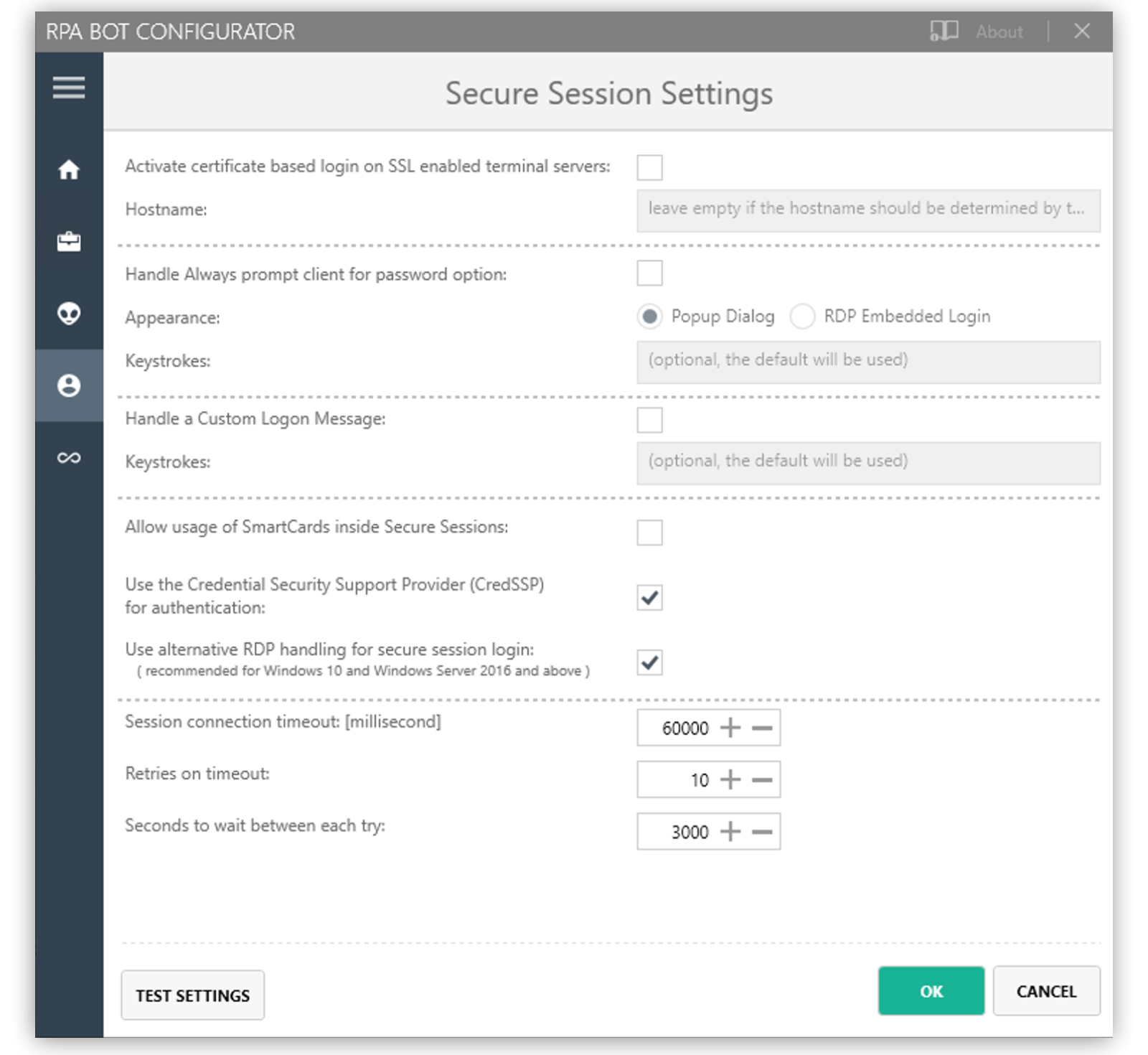Open the hamburger navigation menu

pos(68,87)
